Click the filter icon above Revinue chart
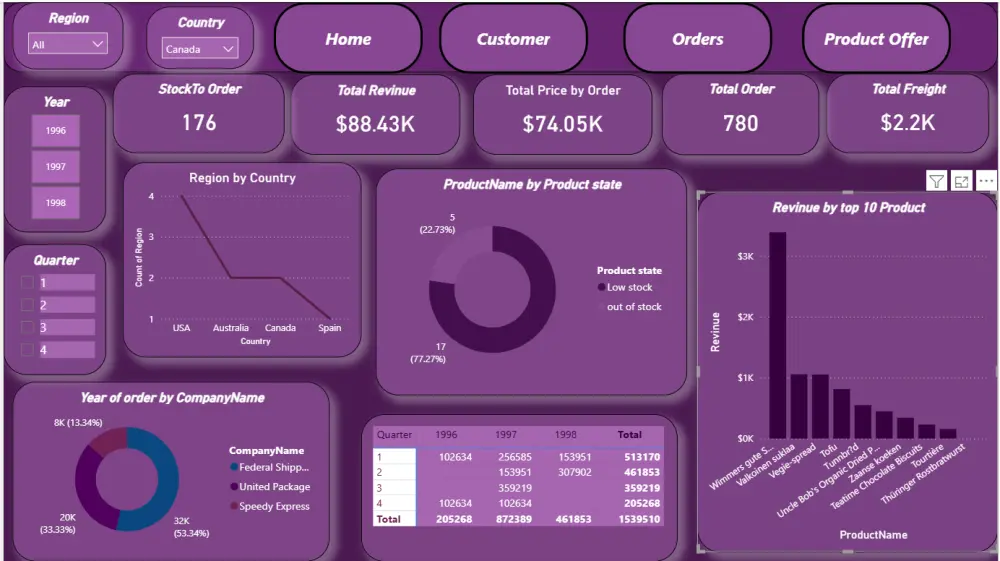Viewport: 1000px width, 561px height. point(936,182)
